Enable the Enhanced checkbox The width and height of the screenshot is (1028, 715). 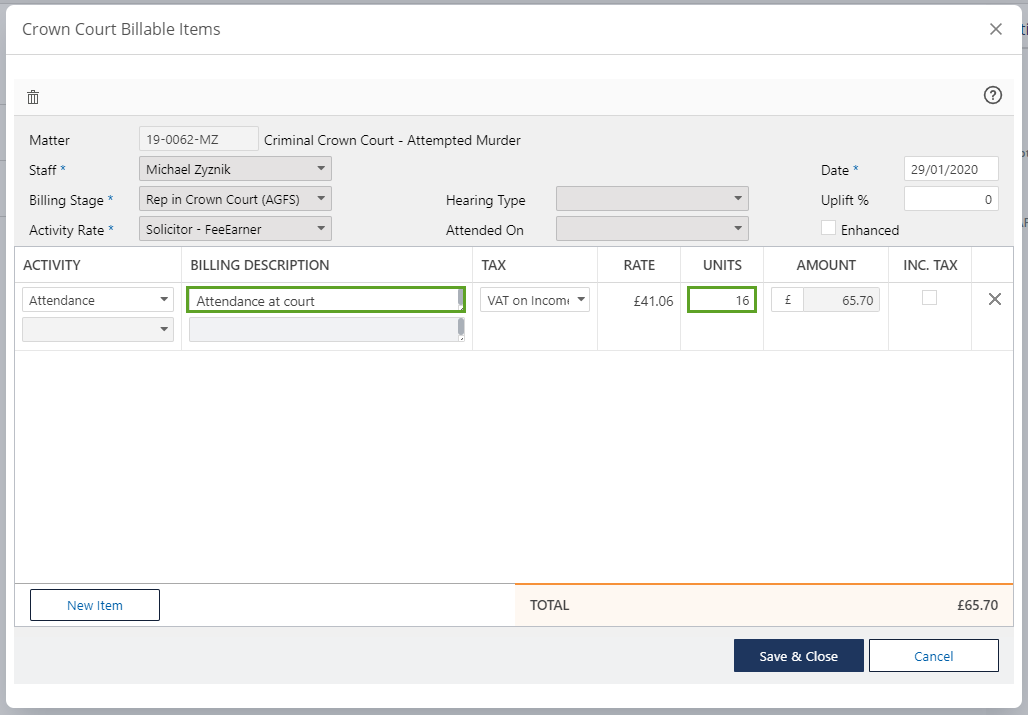828,228
